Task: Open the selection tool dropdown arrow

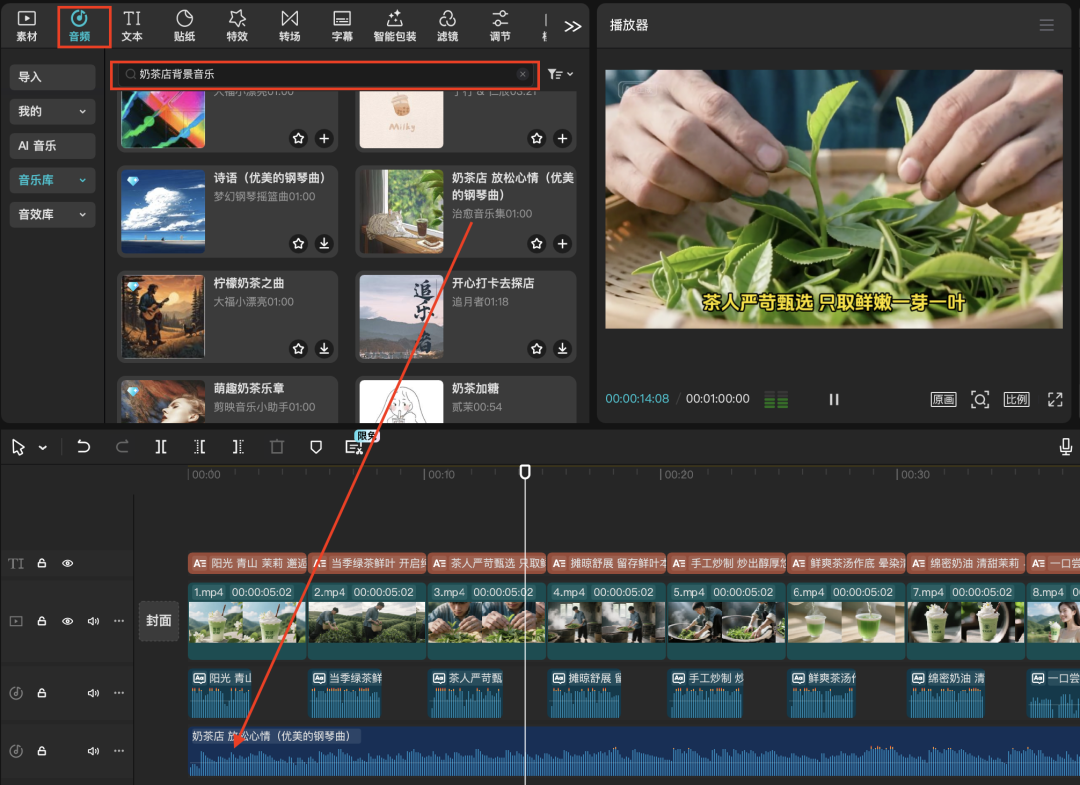Action: (43, 448)
